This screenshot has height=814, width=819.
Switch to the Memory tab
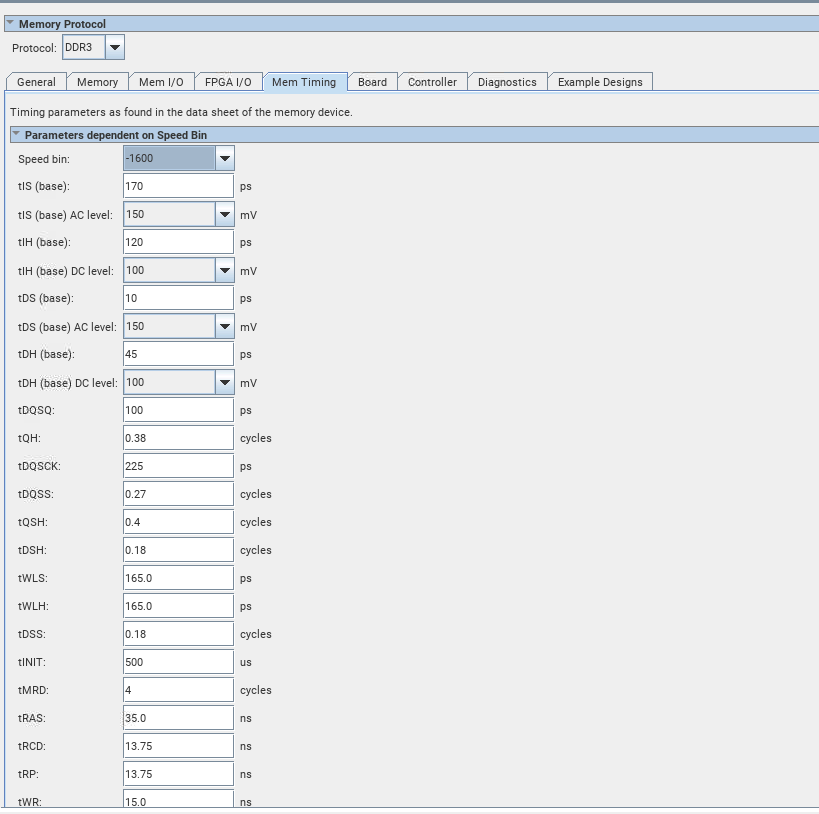pos(97,82)
